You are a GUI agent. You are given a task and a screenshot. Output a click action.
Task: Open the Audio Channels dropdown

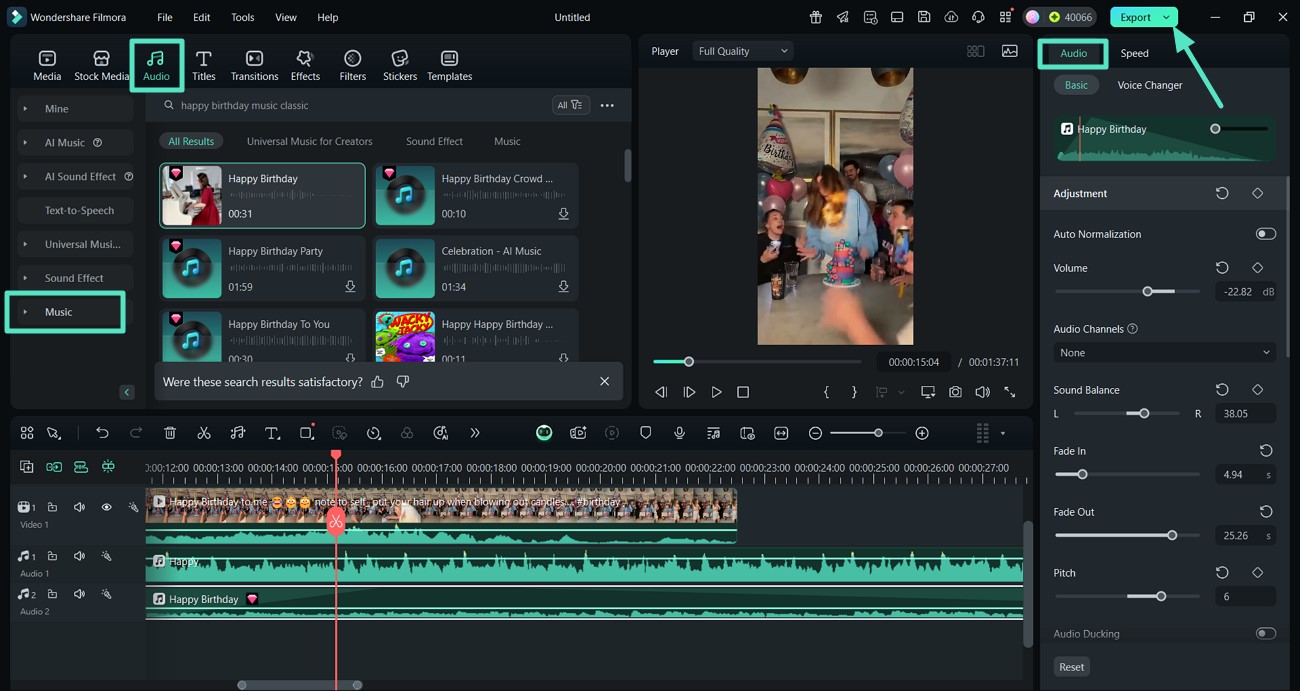coord(1163,353)
